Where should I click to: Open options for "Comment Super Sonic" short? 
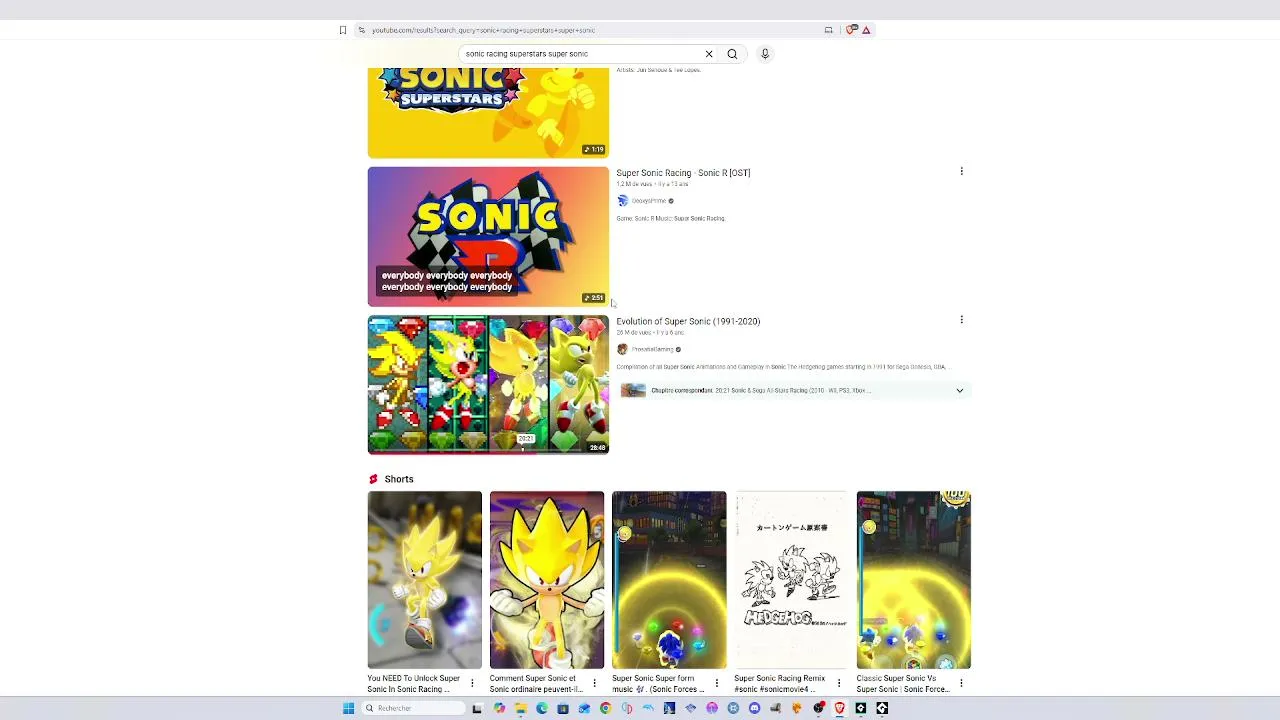(x=594, y=684)
